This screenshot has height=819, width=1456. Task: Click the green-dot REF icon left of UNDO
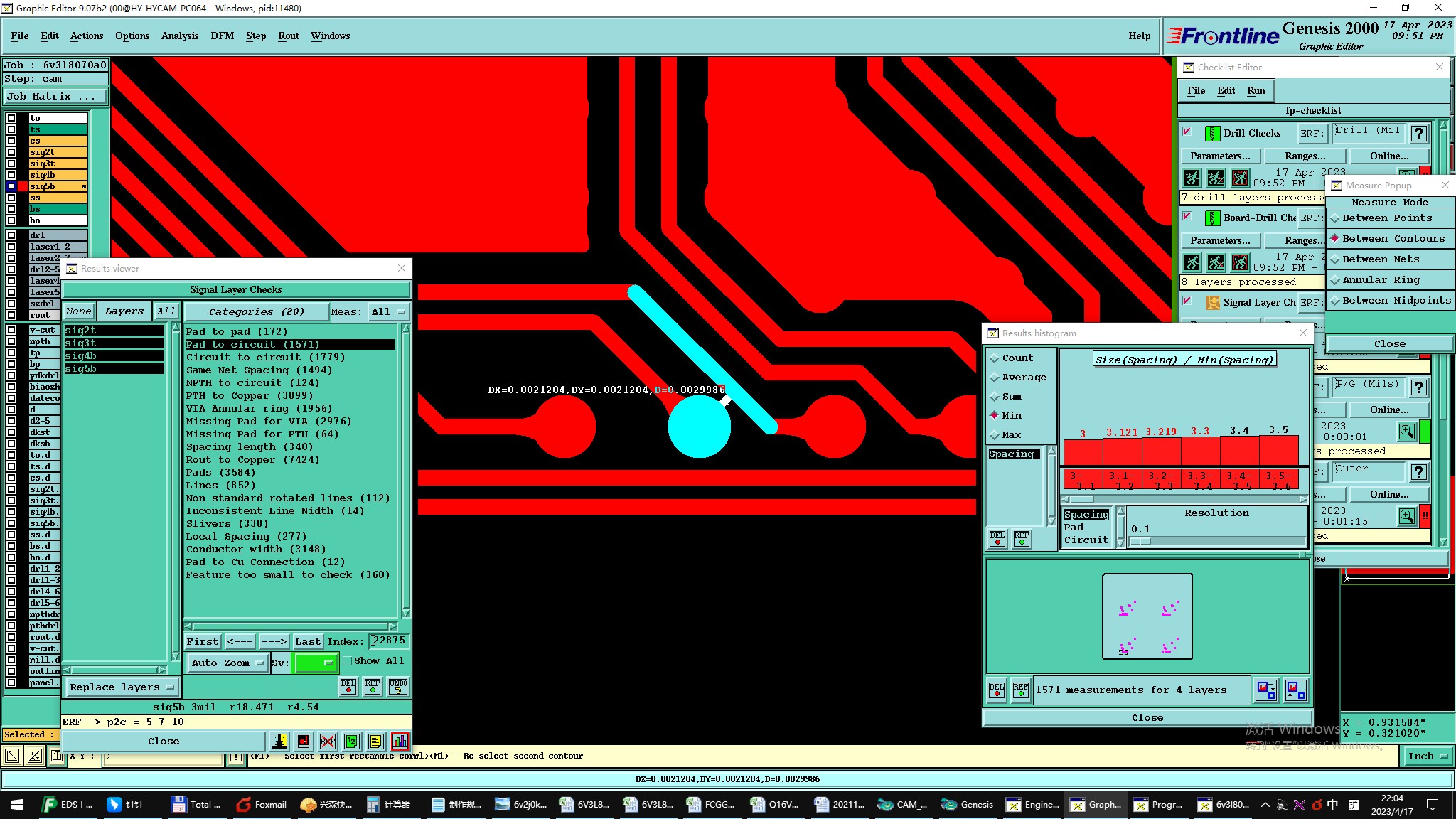(373, 686)
